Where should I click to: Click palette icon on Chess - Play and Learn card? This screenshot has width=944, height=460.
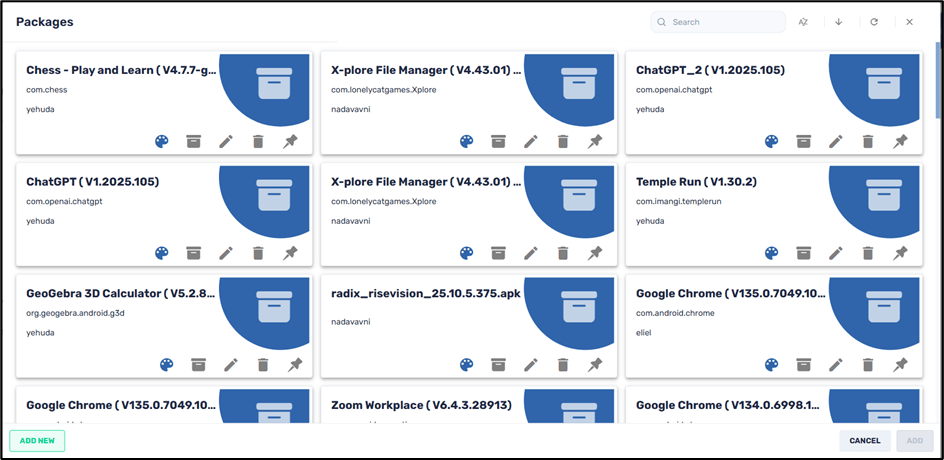coord(162,142)
